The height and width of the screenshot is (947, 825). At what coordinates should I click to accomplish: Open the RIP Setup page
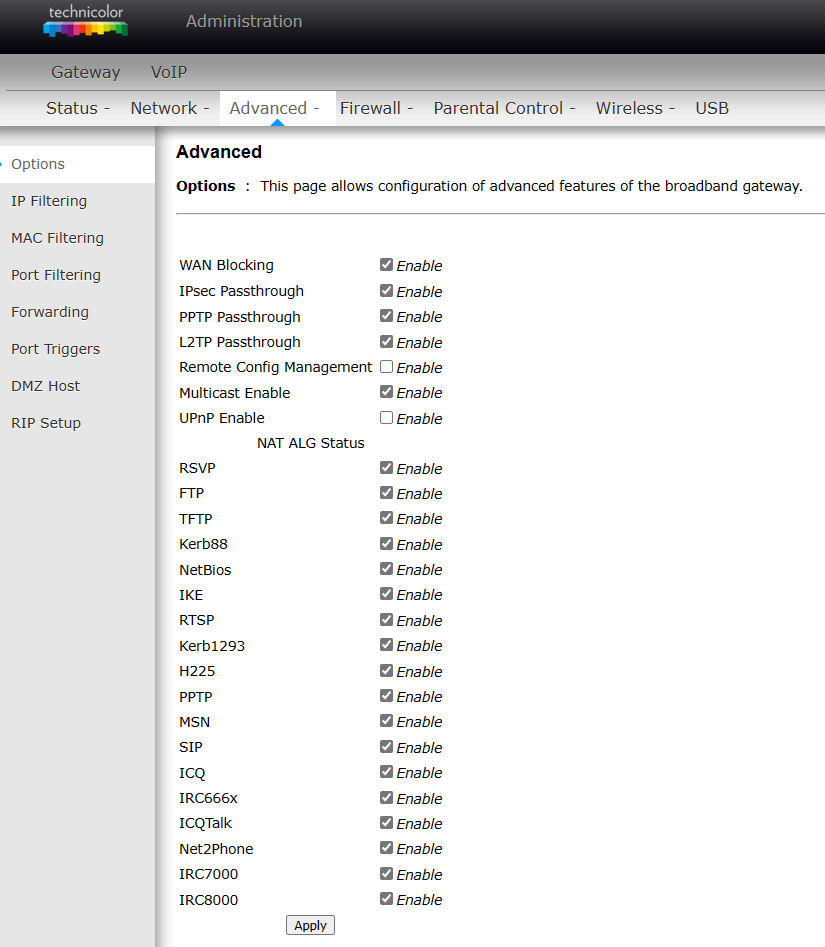46,423
